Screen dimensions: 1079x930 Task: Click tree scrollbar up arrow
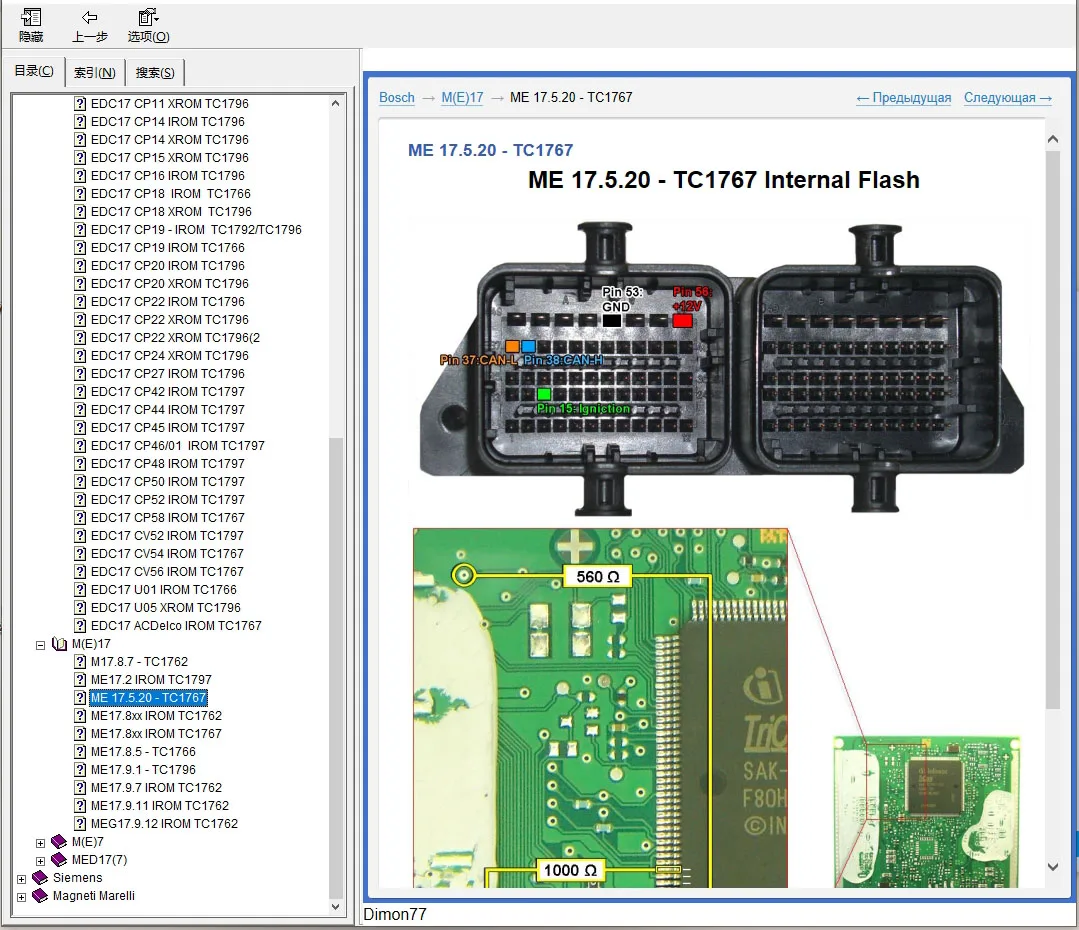pyautogui.click(x=335, y=104)
